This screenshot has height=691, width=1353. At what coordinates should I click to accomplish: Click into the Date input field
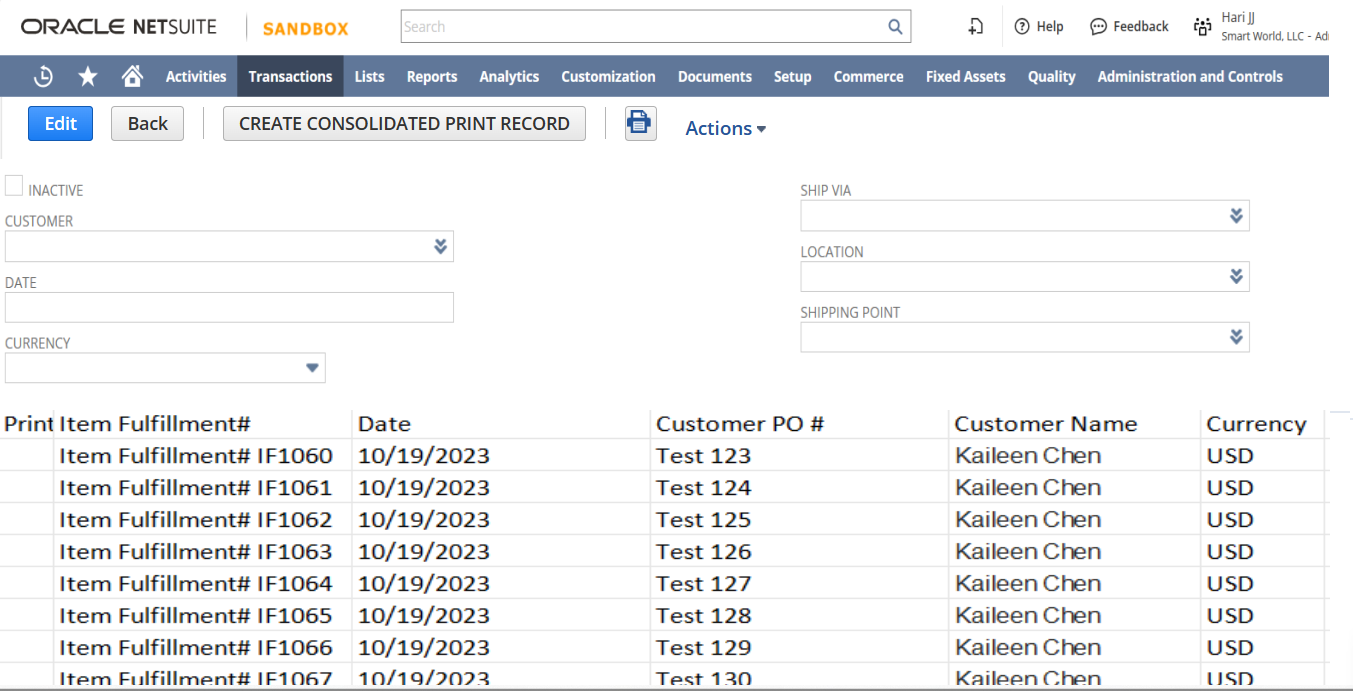click(x=229, y=307)
